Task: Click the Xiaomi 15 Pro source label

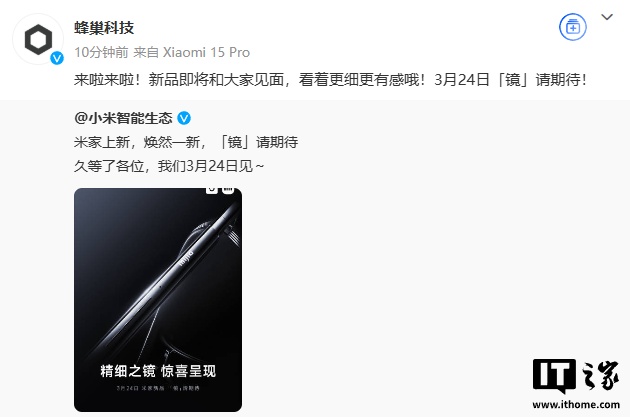Action: point(206,52)
